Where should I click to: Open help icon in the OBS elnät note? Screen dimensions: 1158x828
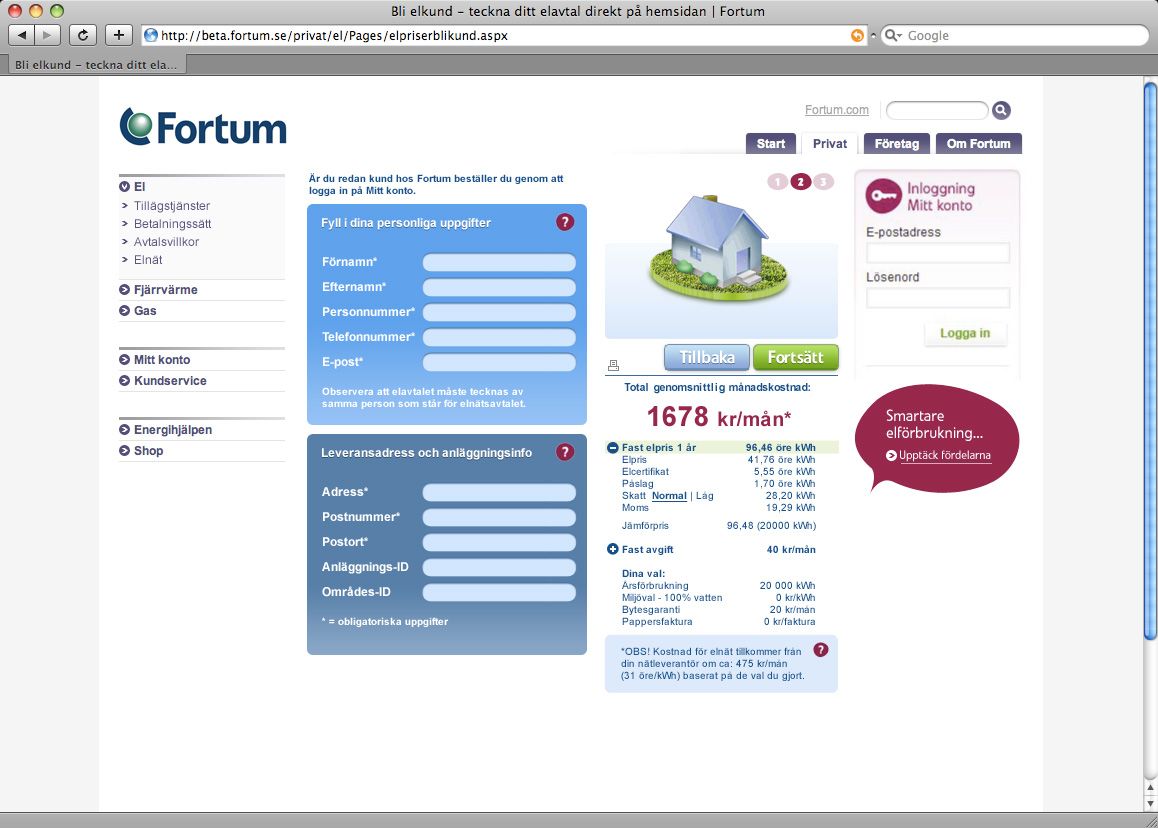(x=820, y=649)
